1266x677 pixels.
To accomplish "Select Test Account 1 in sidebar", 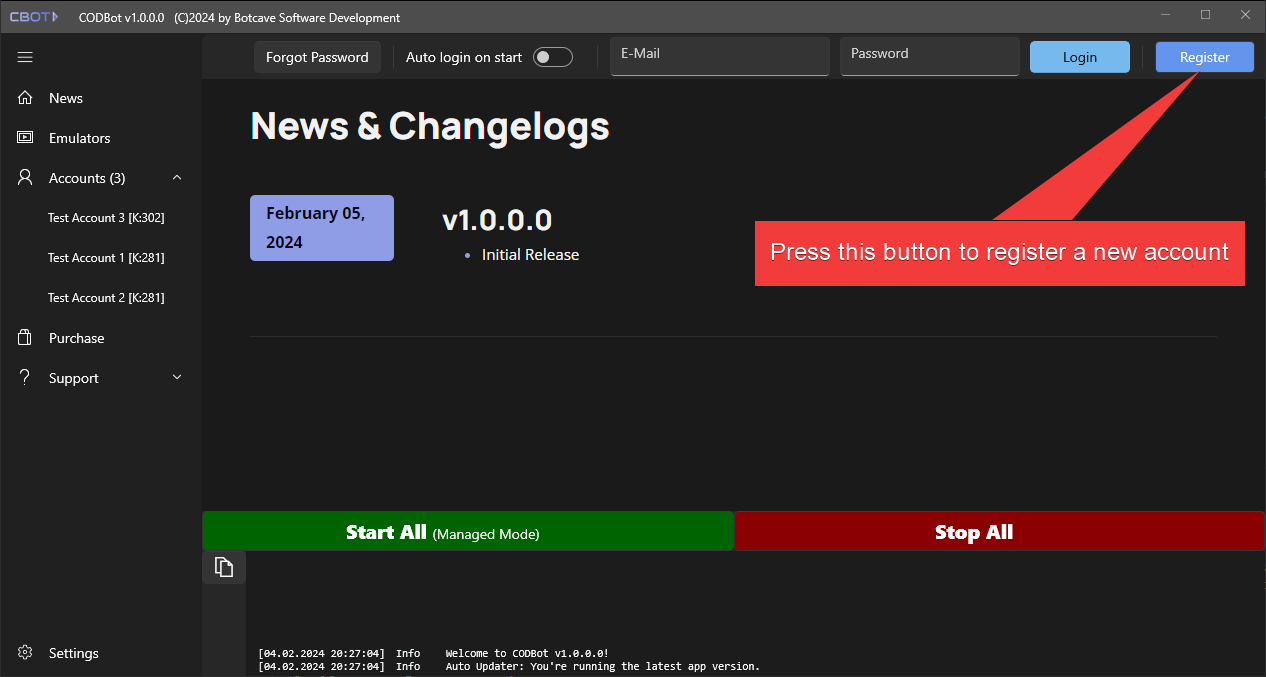I will (106, 258).
